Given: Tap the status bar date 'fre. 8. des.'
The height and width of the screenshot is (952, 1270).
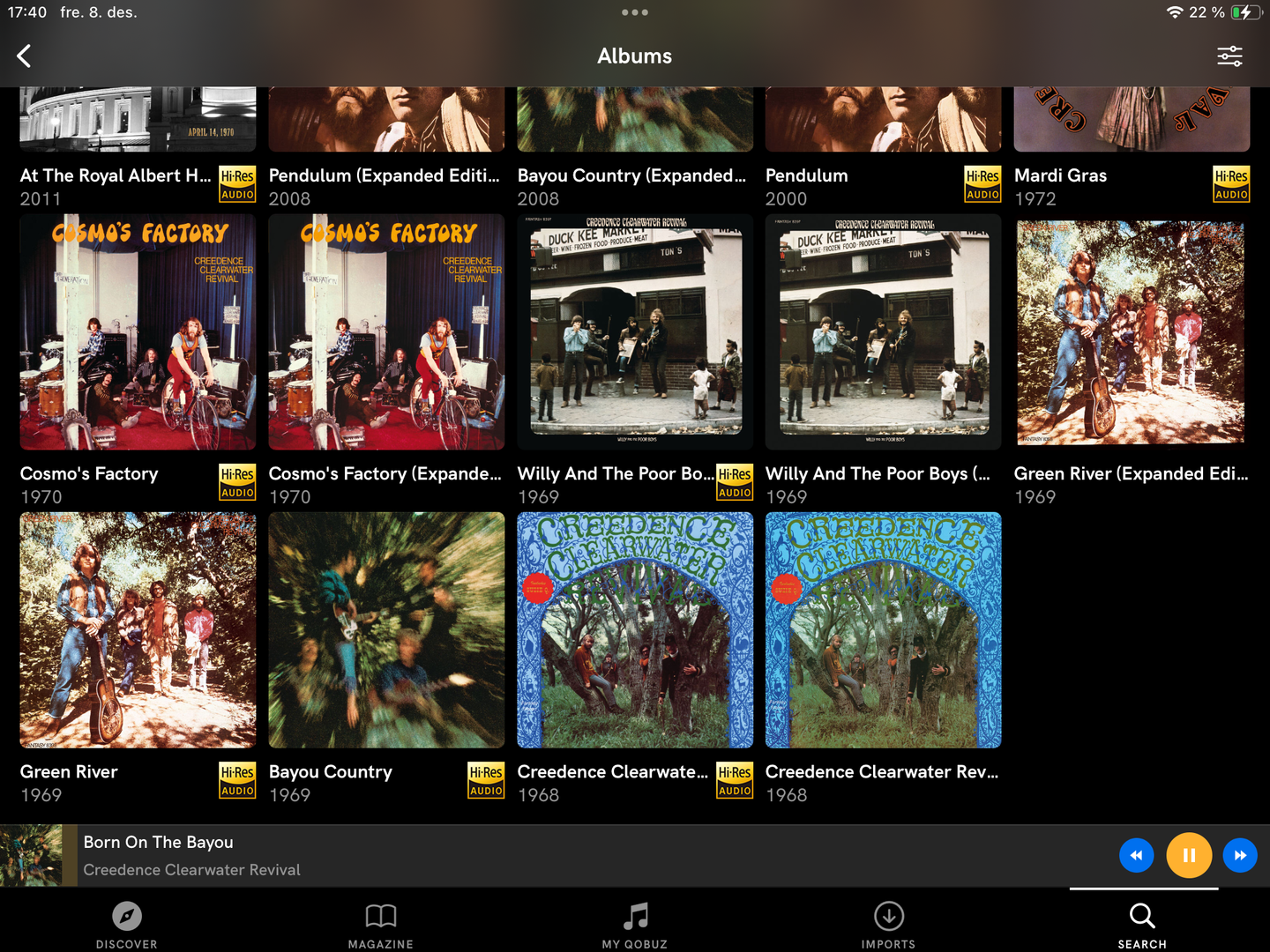Looking at the screenshot, I should 99,12.
